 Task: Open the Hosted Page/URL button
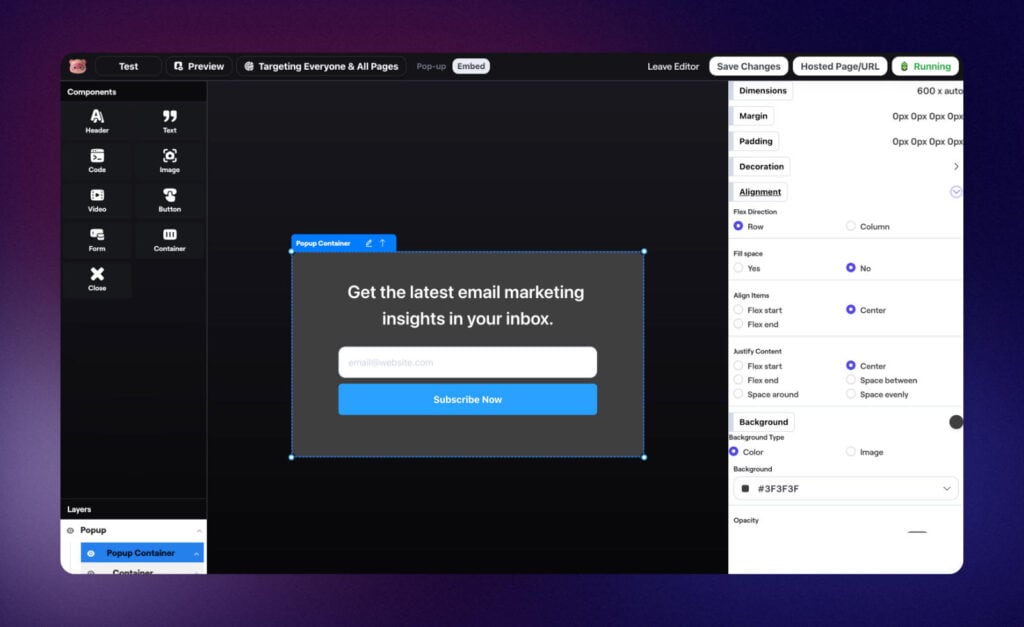tap(840, 67)
